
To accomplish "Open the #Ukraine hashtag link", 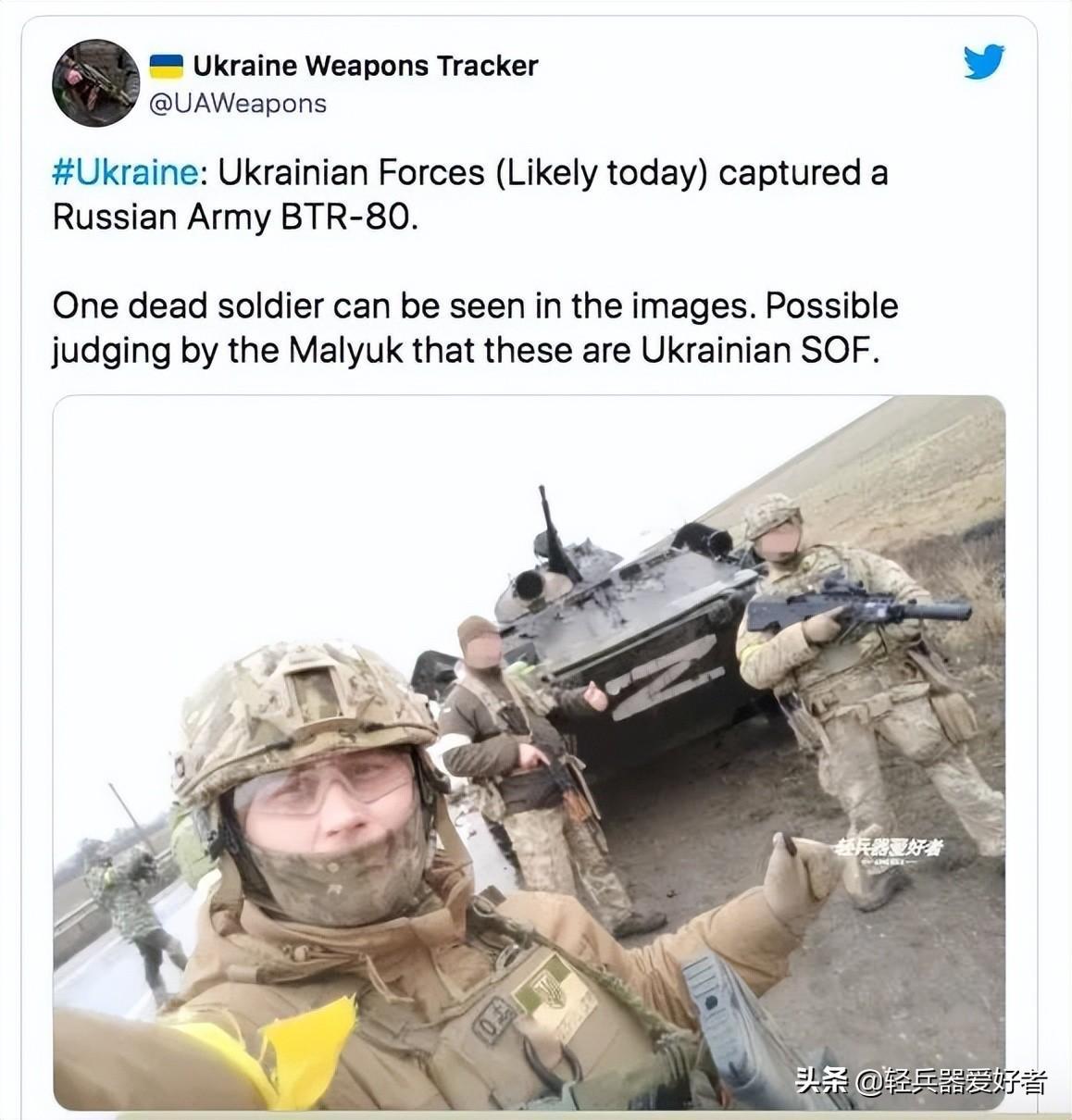I will pyautogui.click(x=126, y=173).
